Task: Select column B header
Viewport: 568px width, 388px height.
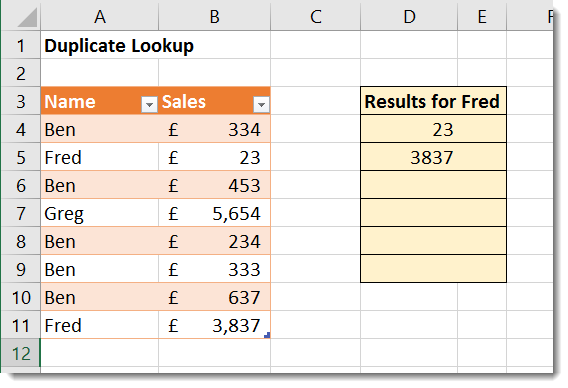Action: (x=214, y=16)
